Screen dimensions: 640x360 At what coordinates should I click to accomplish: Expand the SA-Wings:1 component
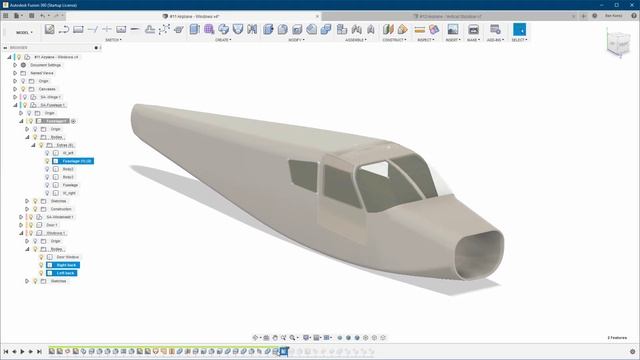15,97
